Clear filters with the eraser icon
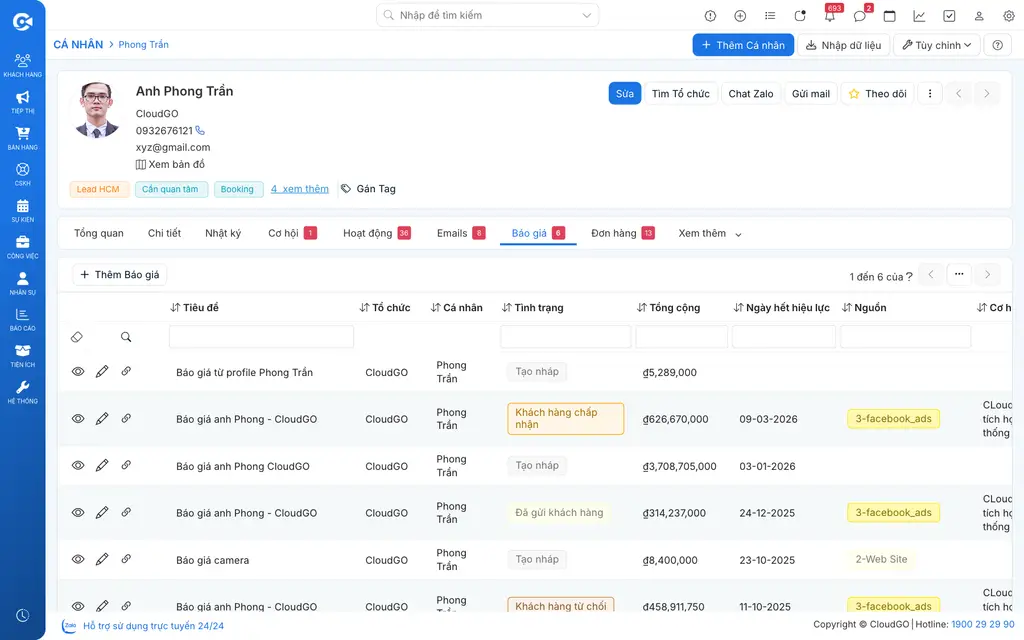 77,337
